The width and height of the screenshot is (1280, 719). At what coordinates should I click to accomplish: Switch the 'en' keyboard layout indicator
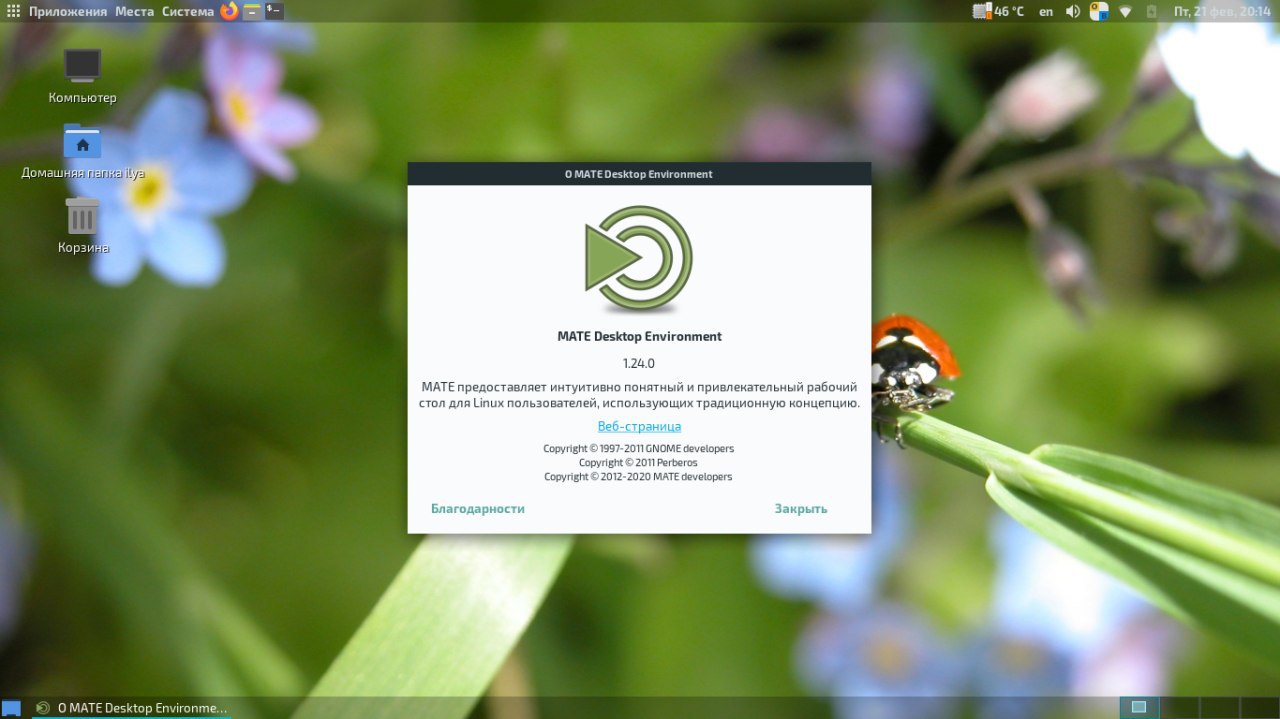click(1046, 11)
